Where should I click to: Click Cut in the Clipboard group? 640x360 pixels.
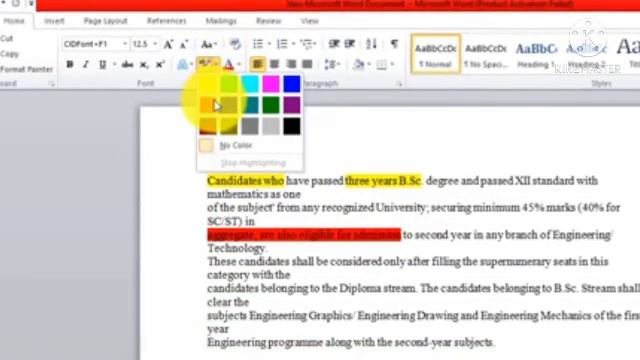coord(7,38)
